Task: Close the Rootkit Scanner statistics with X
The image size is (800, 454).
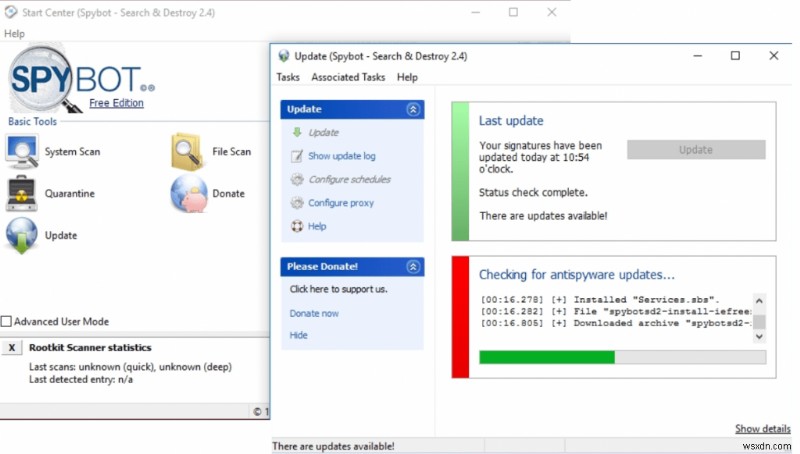Action: pyautogui.click(x=12, y=348)
